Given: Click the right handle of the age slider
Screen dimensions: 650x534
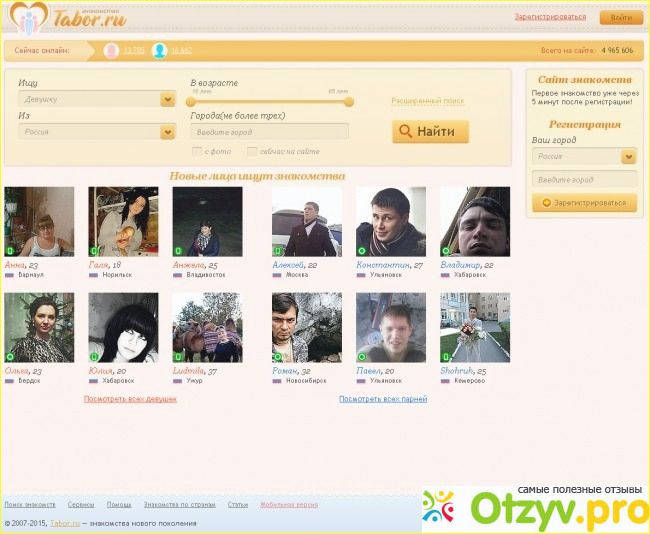Looking at the screenshot, I should click(x=349, y=101).
